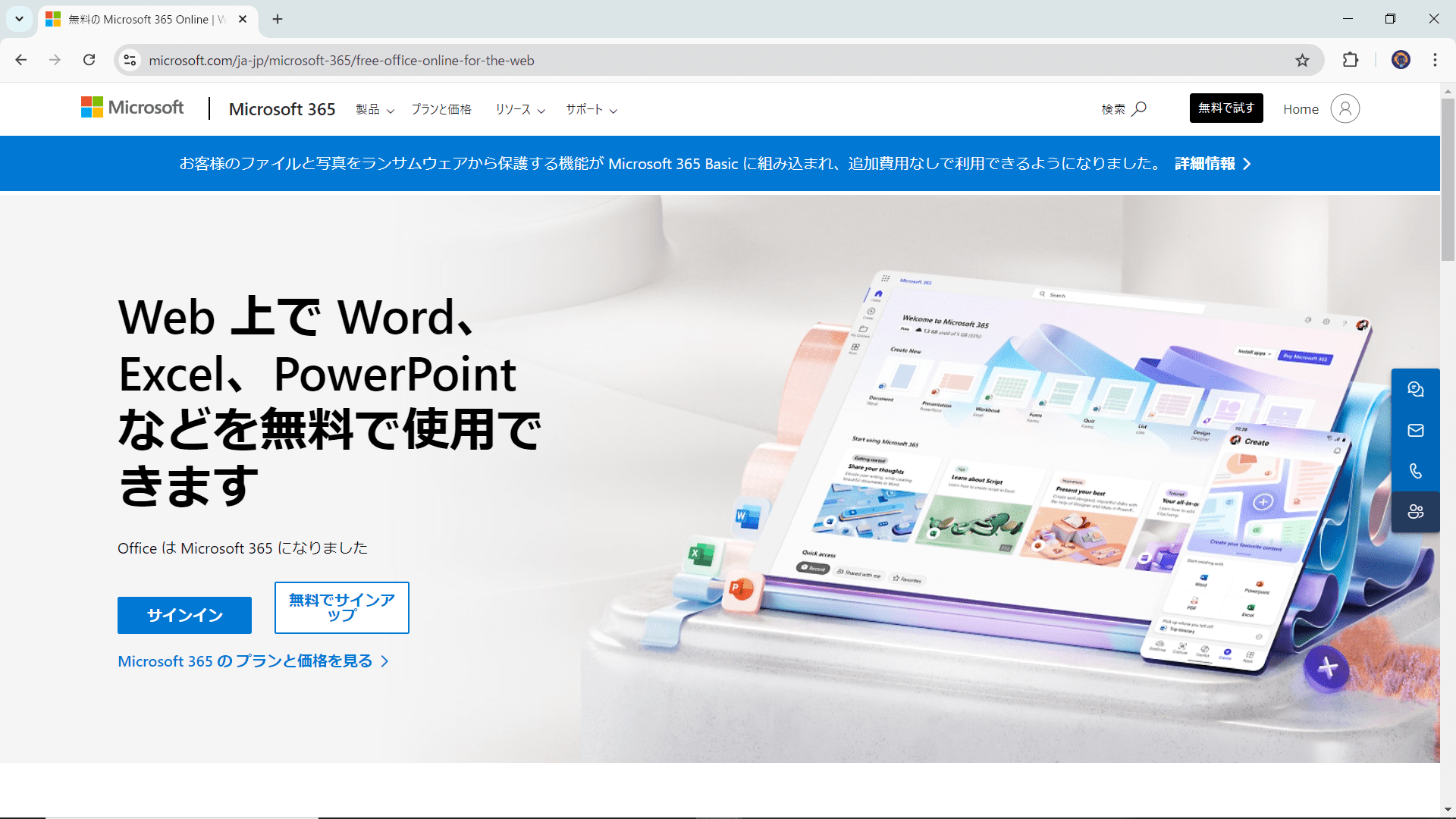Click the 無料でサインアップ button
This screenshot has height=819, width=1456.
(342, 607)
